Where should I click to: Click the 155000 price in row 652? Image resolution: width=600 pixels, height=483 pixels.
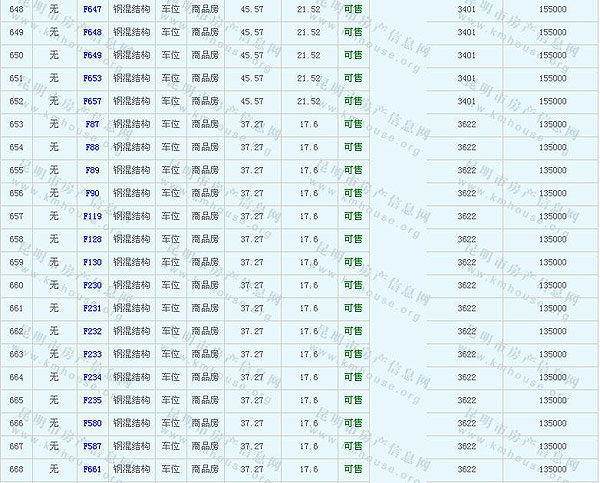[552, 101]
